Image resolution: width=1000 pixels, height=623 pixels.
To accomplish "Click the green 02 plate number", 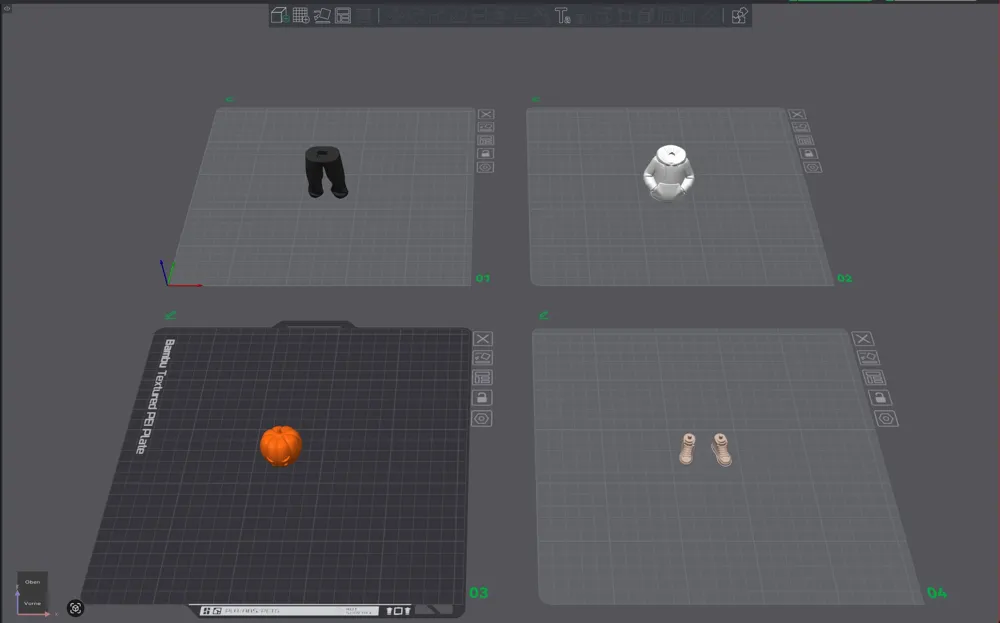I will coord(844,278).
